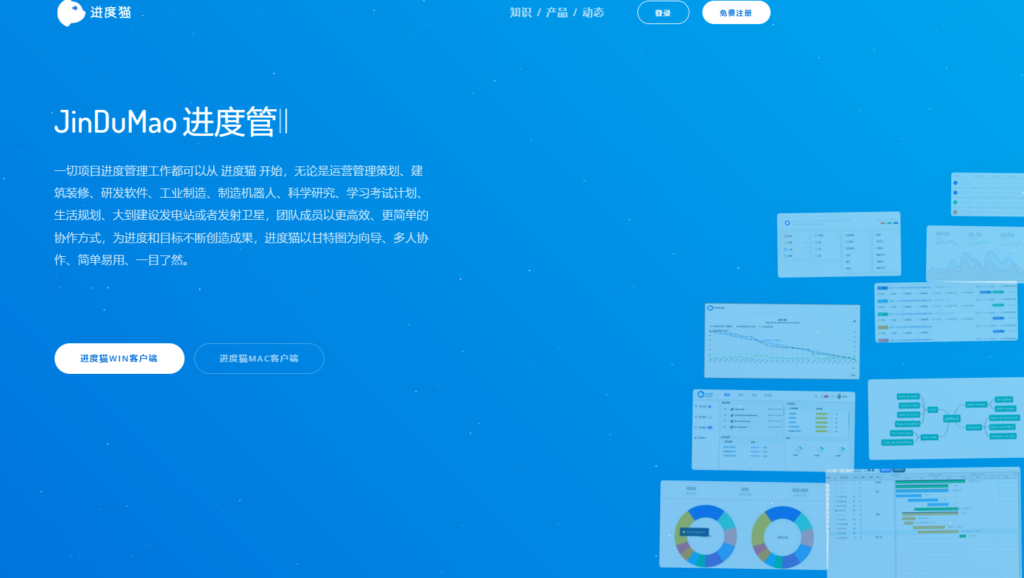Click the 登录 button
Image resolution: width=1024 pixels, height=578 pixels.
(x=662, y=13)
